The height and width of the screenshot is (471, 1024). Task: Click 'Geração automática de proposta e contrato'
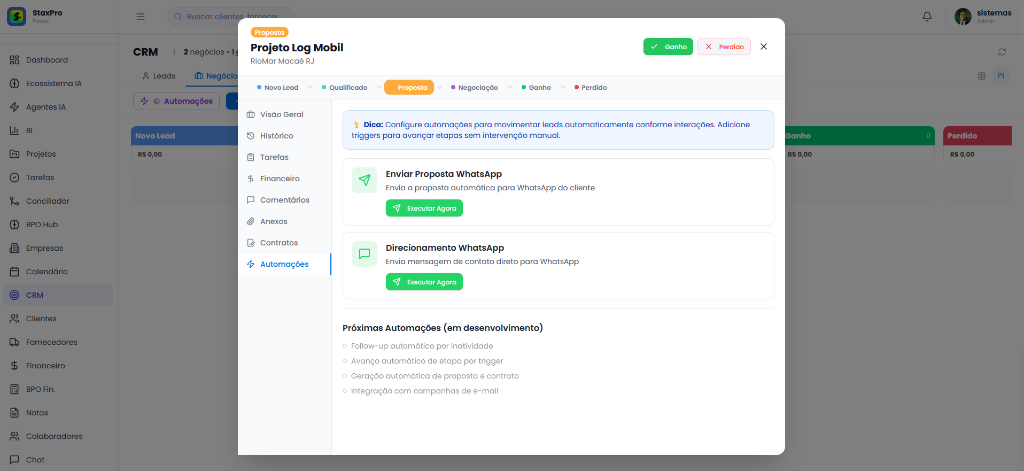435,376
